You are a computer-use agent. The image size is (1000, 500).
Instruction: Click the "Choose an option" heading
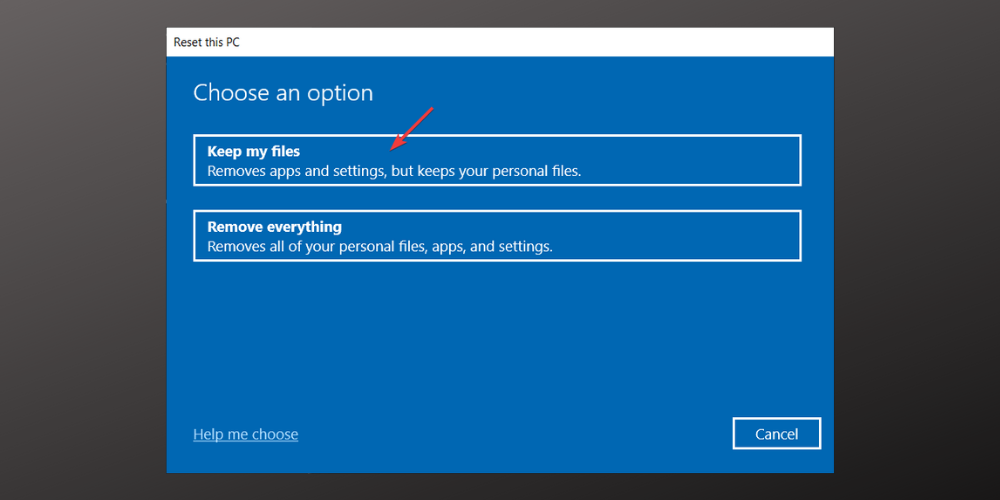coord(283,93)
